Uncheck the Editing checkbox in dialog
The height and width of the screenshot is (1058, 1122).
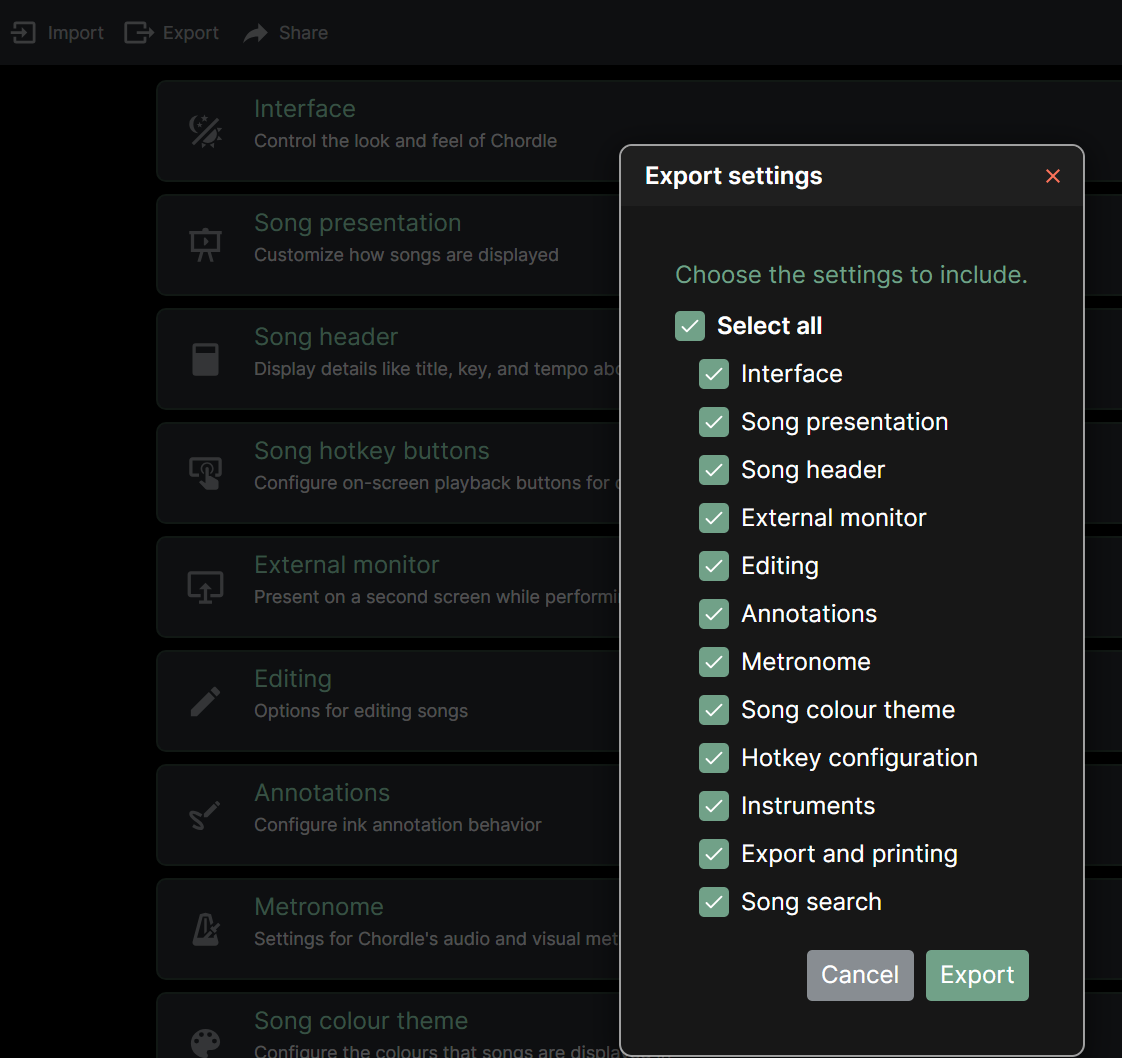tap(714, 566)
